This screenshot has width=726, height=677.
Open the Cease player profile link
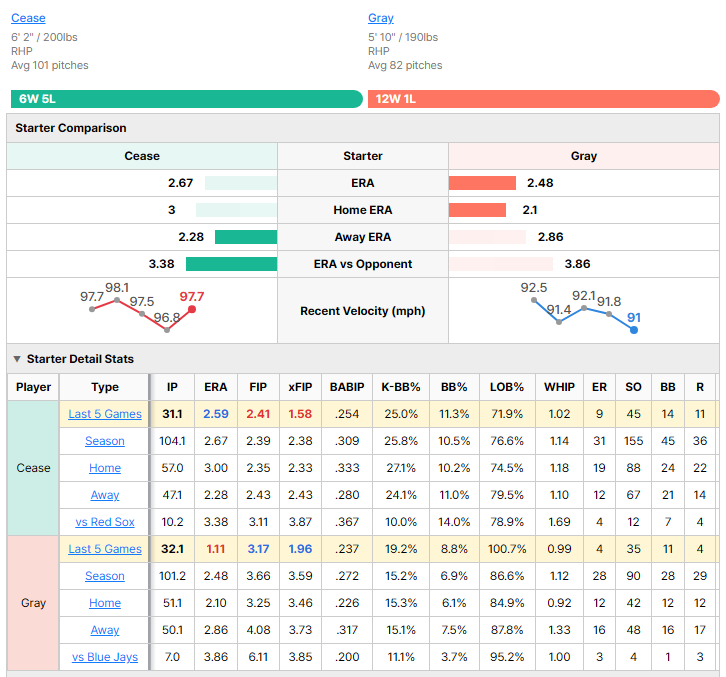coord(28,18)
